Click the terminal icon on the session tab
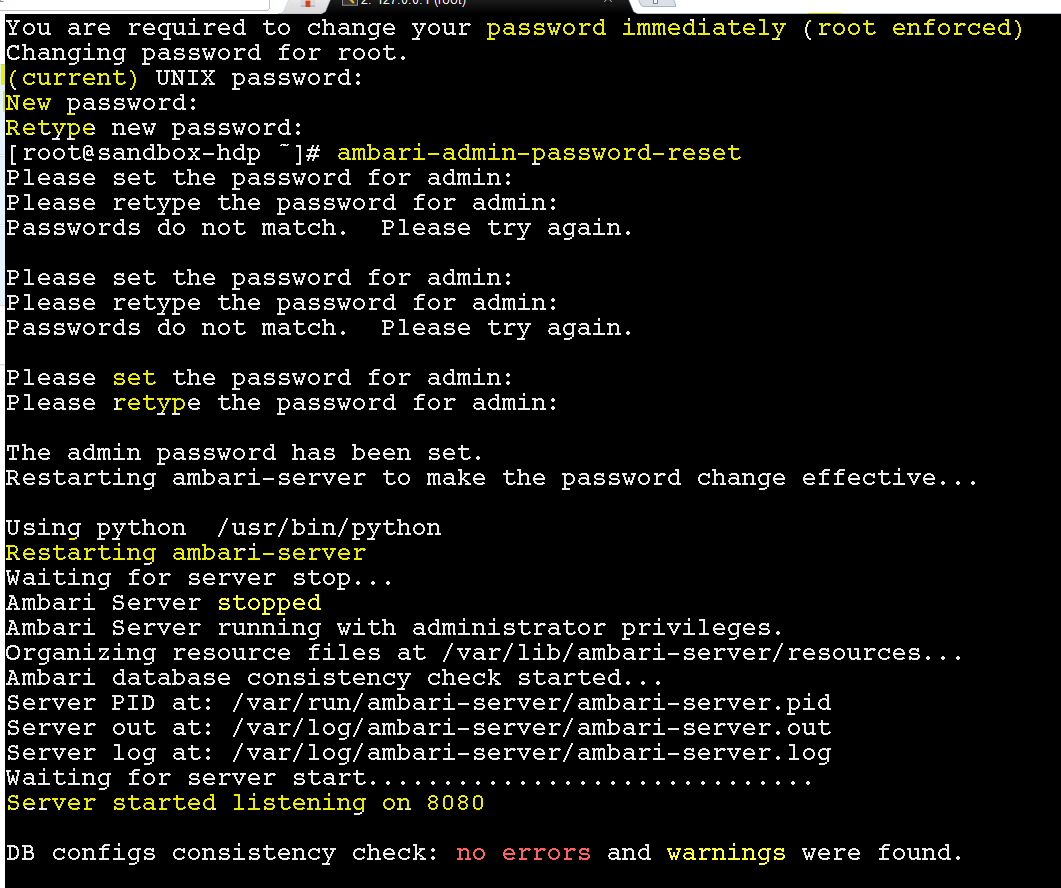 [349, 2]
